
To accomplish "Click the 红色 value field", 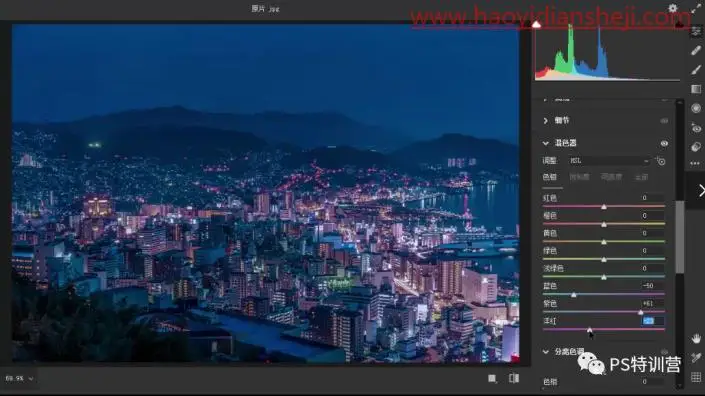I will 652,198.
